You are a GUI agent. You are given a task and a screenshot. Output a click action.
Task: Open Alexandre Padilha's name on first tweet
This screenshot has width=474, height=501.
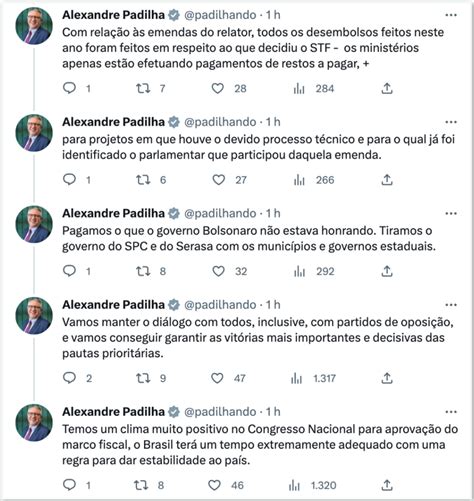click(113, 15)
